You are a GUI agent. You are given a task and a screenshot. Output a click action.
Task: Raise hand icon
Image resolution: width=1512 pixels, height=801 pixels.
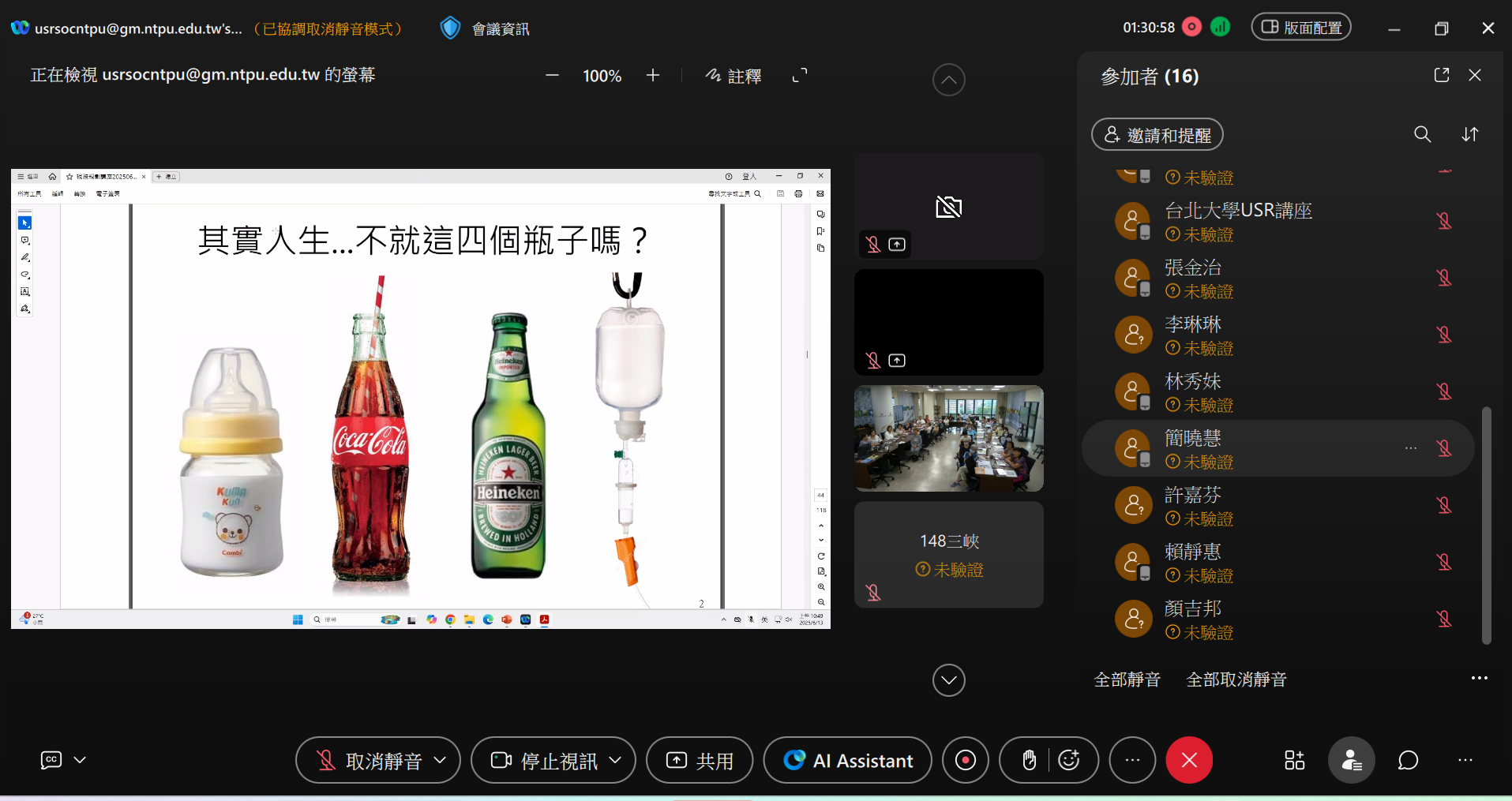[1029, 760]
